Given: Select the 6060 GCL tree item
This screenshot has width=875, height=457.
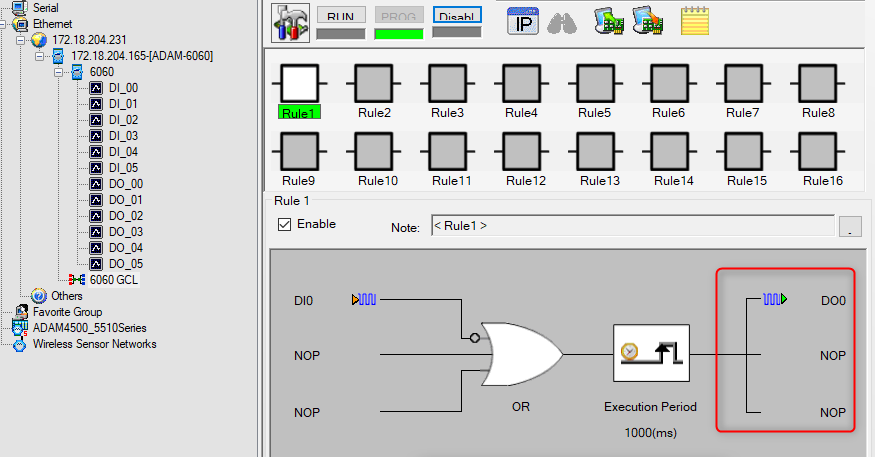Looking at the screenshot, I should [x=114, y=280].
